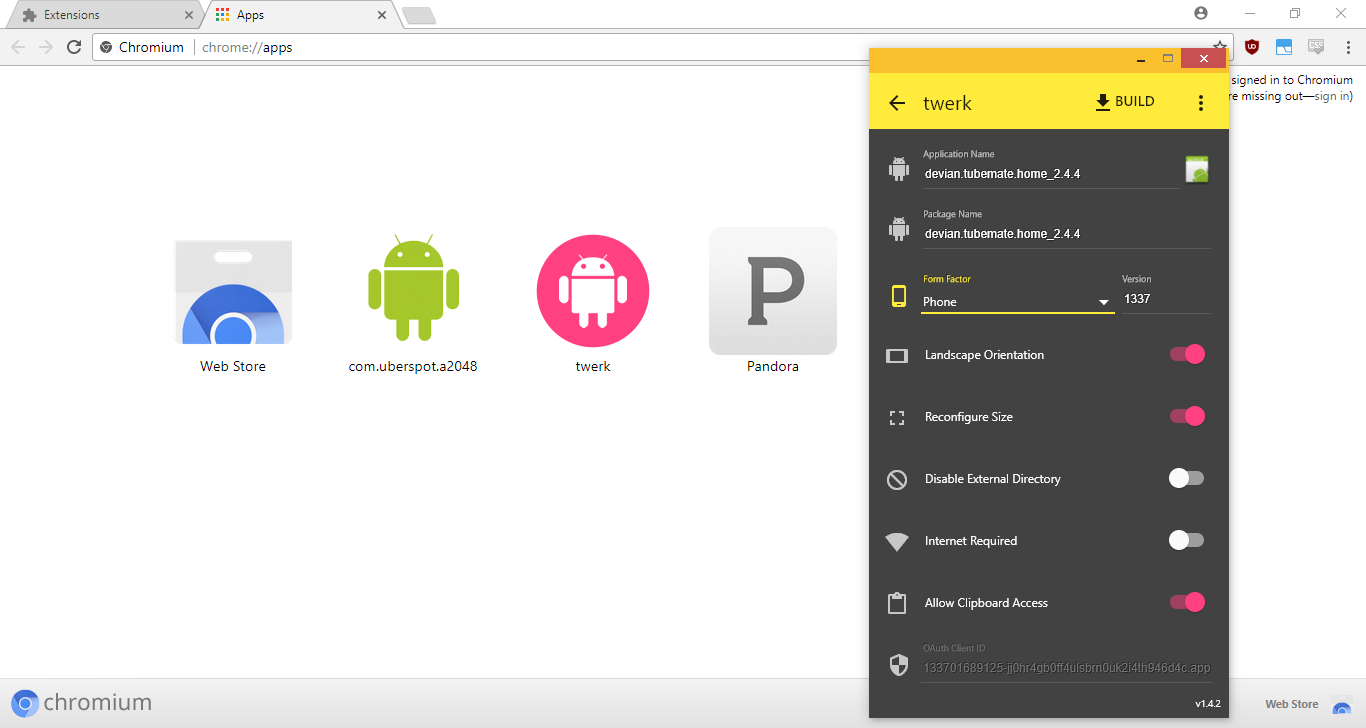The image size is (1366, 728).
Task: Click the browser Forward arrow
Action: click(x=46, y=47)
